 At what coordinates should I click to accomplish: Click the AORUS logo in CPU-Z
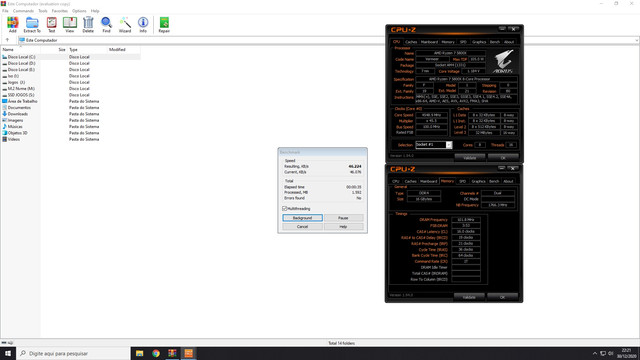pos(503,62)
